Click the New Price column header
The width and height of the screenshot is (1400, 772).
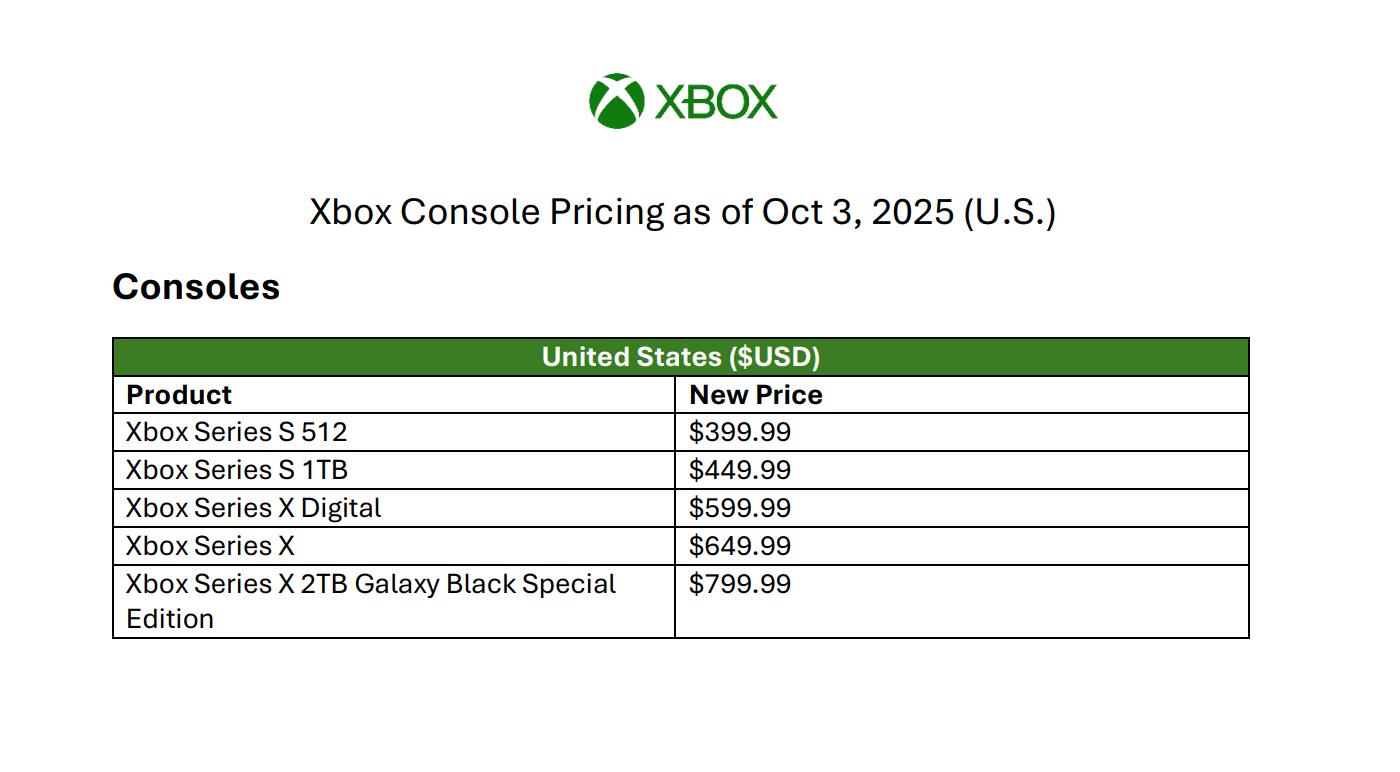[x=756, y=395]
